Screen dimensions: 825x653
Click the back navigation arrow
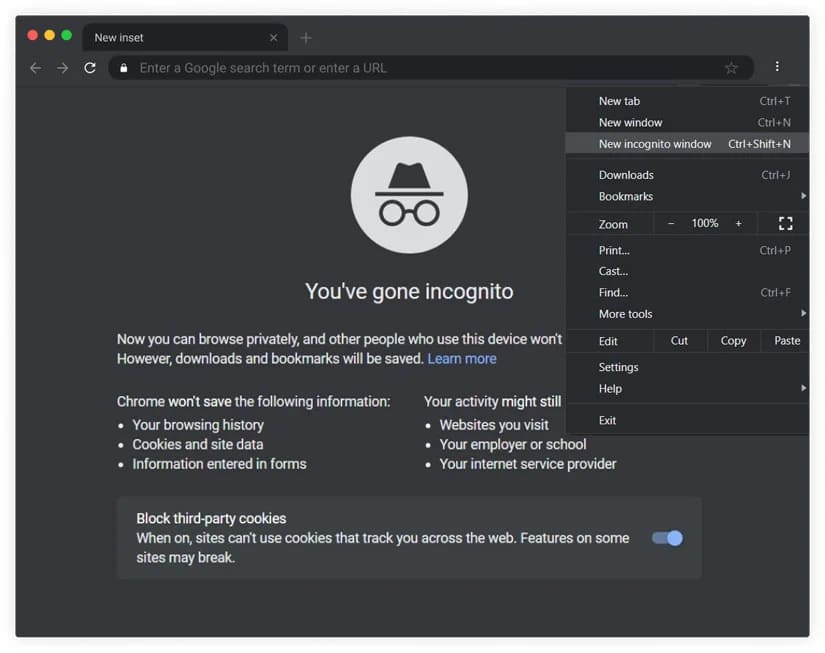pyautogui.click(x=35, y=68)
